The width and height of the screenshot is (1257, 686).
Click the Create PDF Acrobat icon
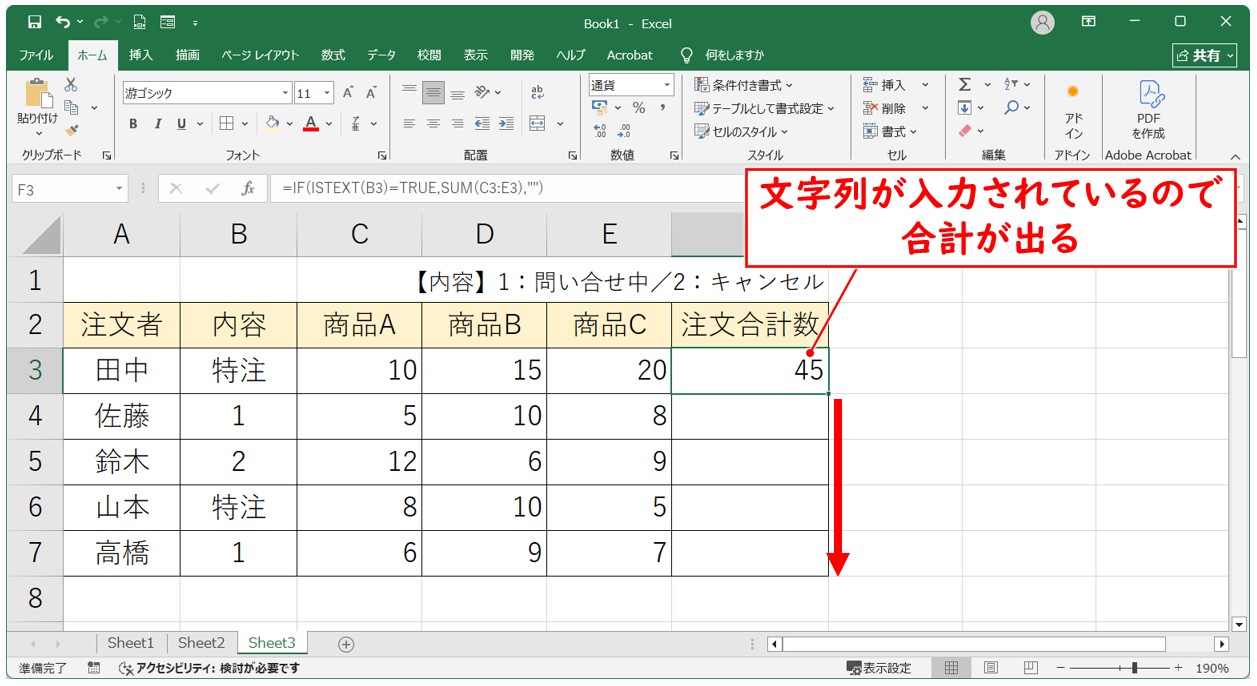tap(1148, 108)
